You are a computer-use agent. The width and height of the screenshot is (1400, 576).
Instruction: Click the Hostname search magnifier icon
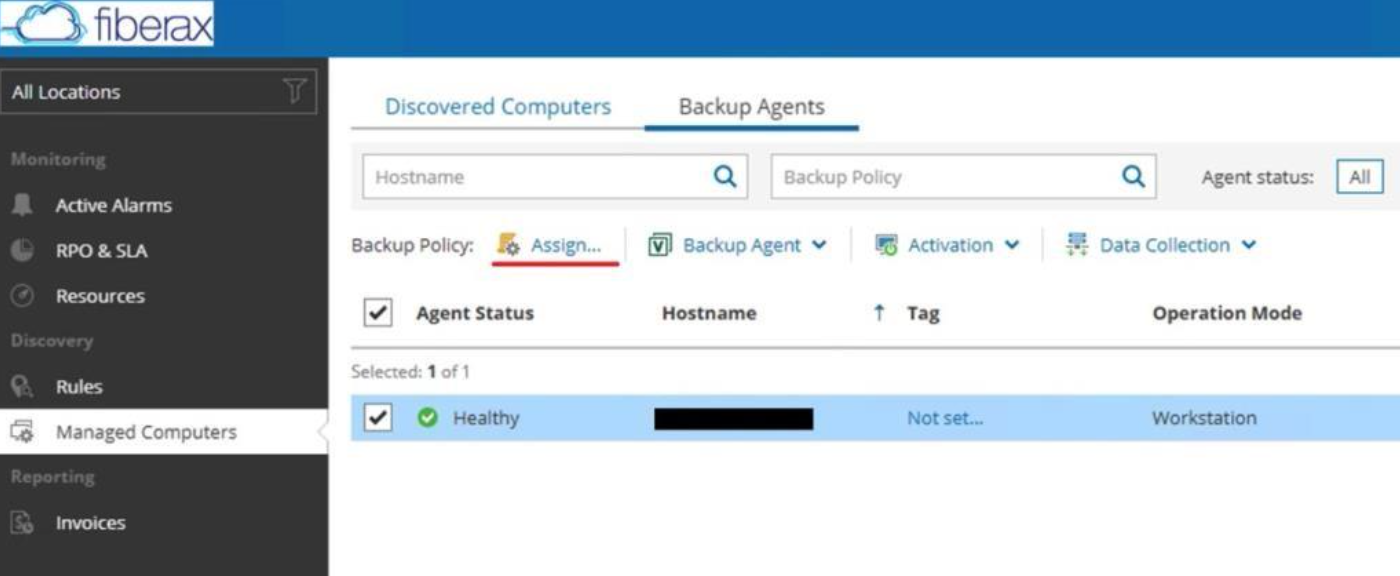pos(725,176)
